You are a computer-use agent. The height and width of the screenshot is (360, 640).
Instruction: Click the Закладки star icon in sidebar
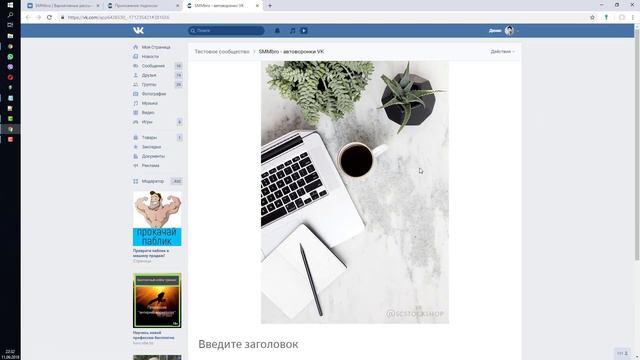(136, 147)
